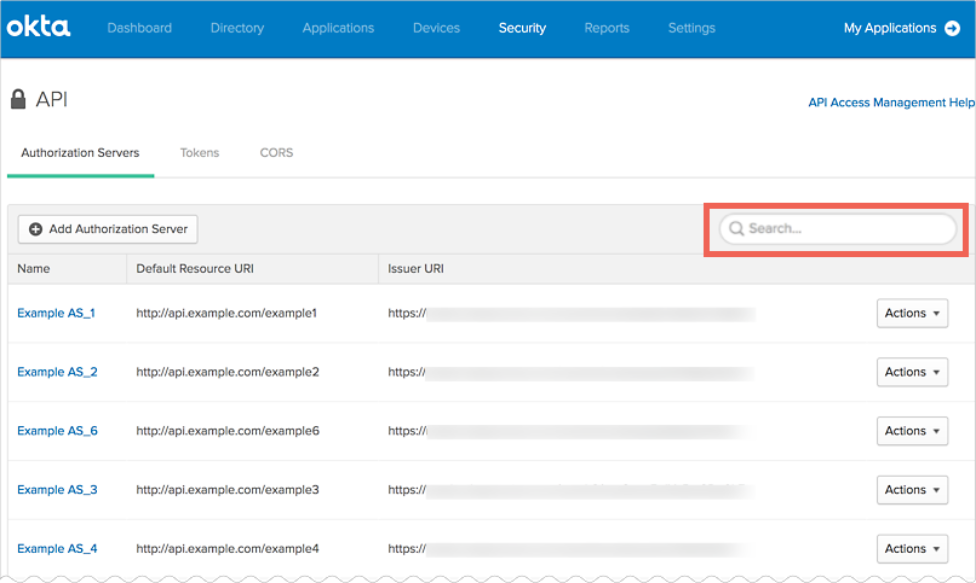The image size is (976, 583).
Task: Open the Example AS_6 server
Action: click(57, 431)
